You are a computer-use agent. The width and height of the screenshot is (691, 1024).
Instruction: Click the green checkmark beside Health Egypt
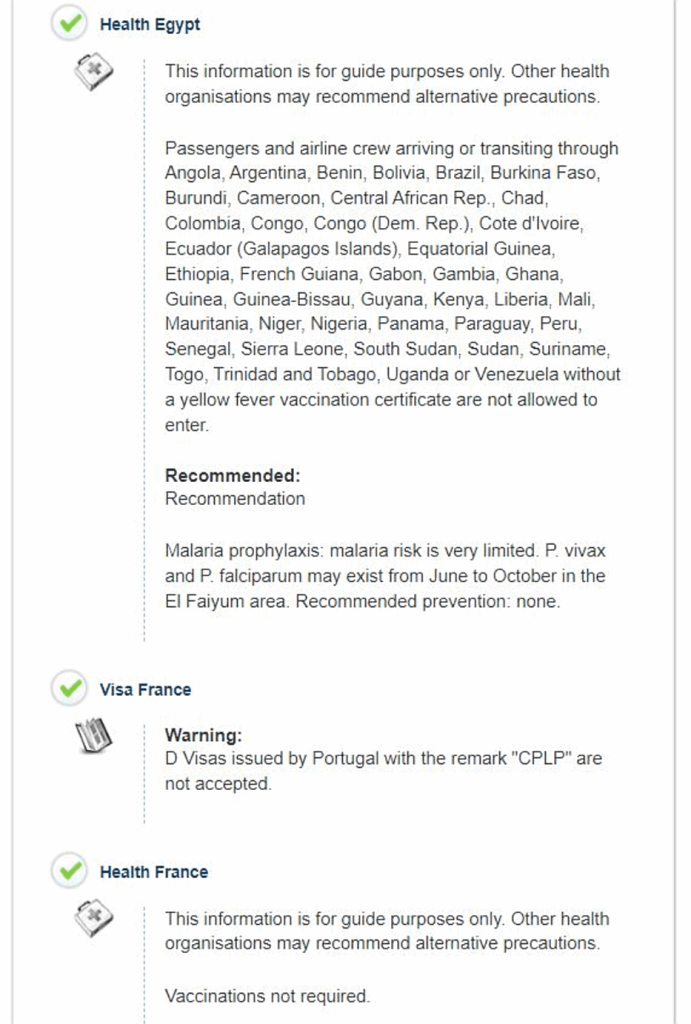click(x=69, y=25)
